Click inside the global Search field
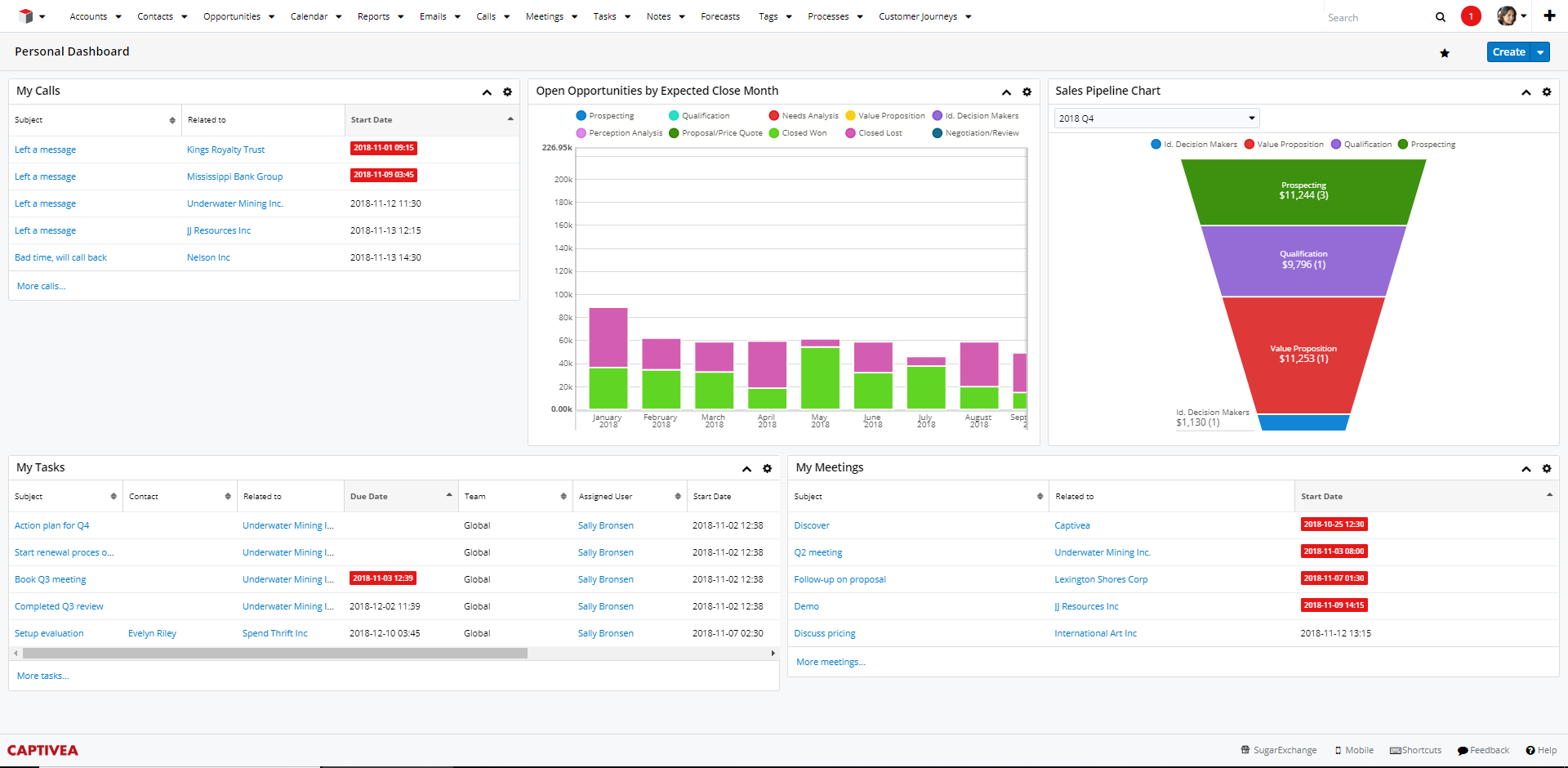 click(1377, 17)
